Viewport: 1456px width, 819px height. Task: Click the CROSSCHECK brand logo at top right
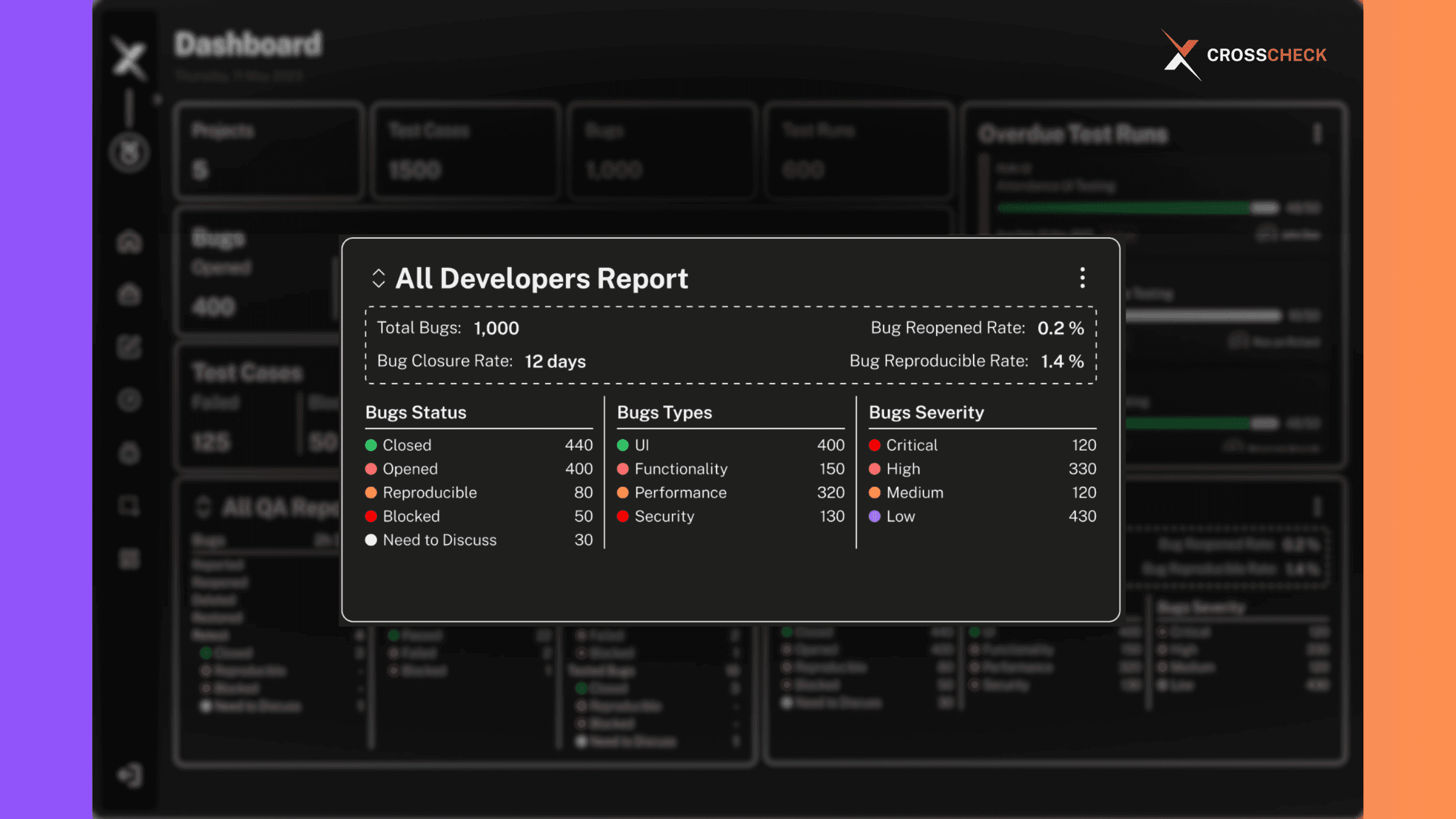click(x=1243, y=55)
